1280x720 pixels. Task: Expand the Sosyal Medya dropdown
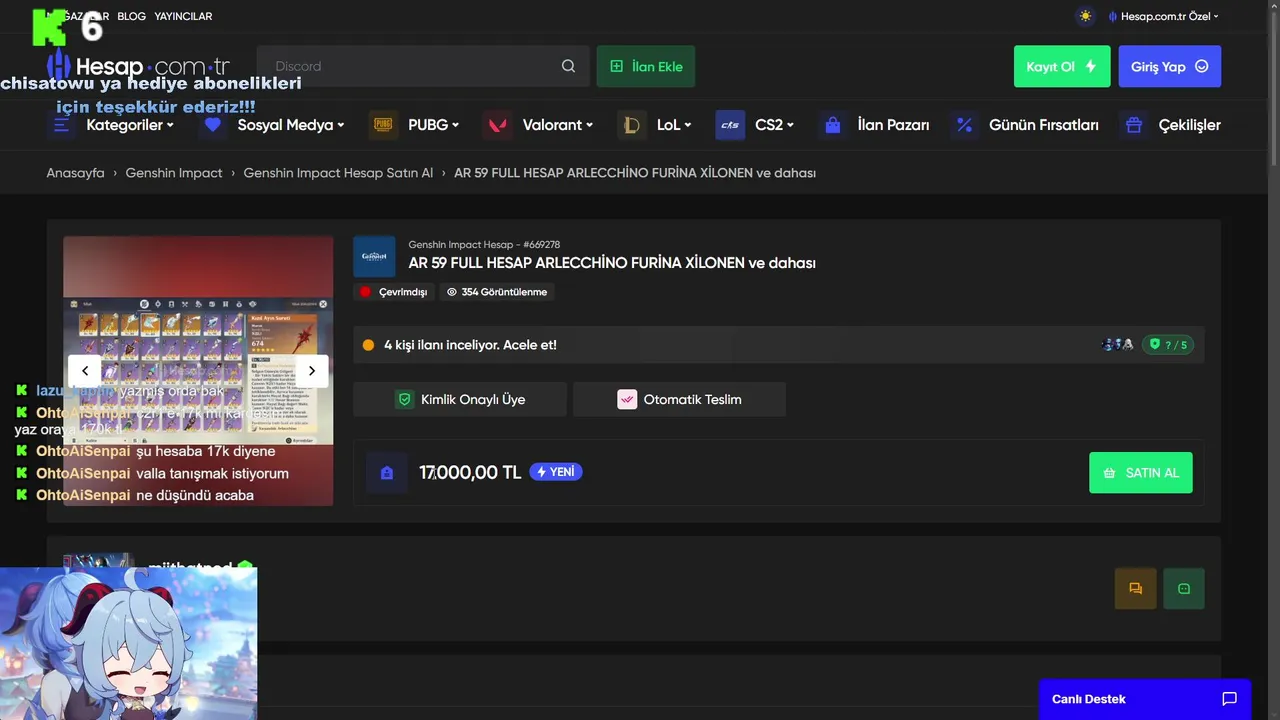(x=291, y=125)
